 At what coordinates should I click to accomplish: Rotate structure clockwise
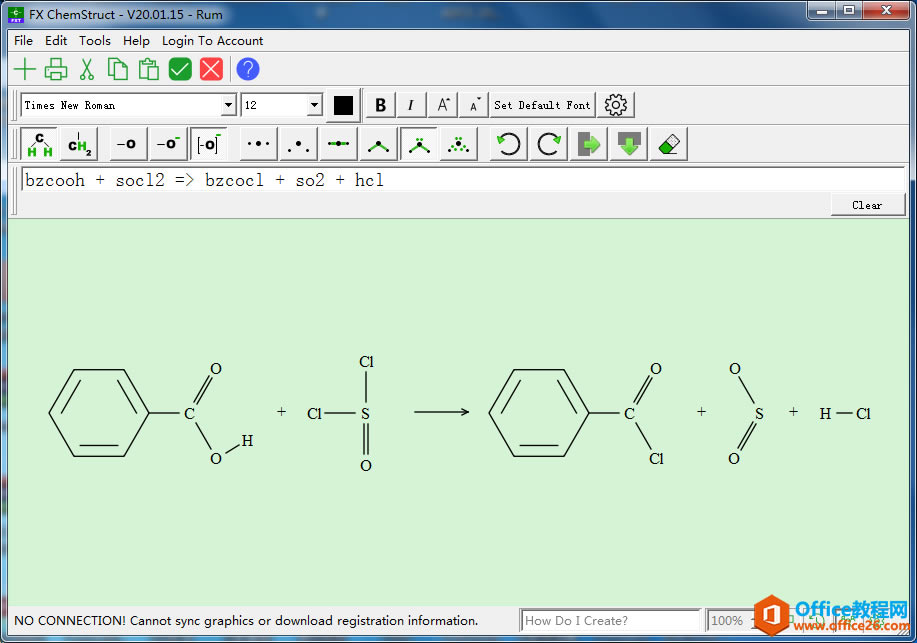pyautogui.click(x=549, y=144)
